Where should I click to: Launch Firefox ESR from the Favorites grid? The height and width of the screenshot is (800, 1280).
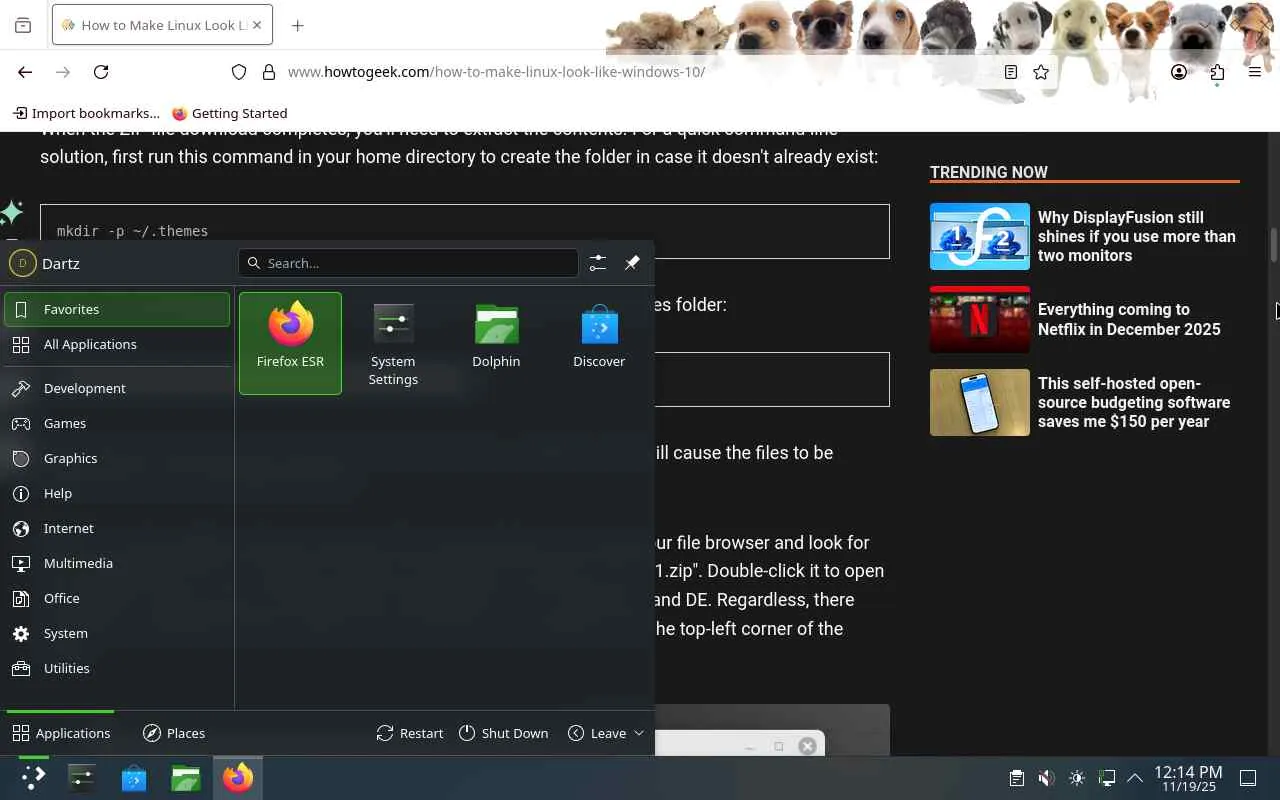click(290, 343)
